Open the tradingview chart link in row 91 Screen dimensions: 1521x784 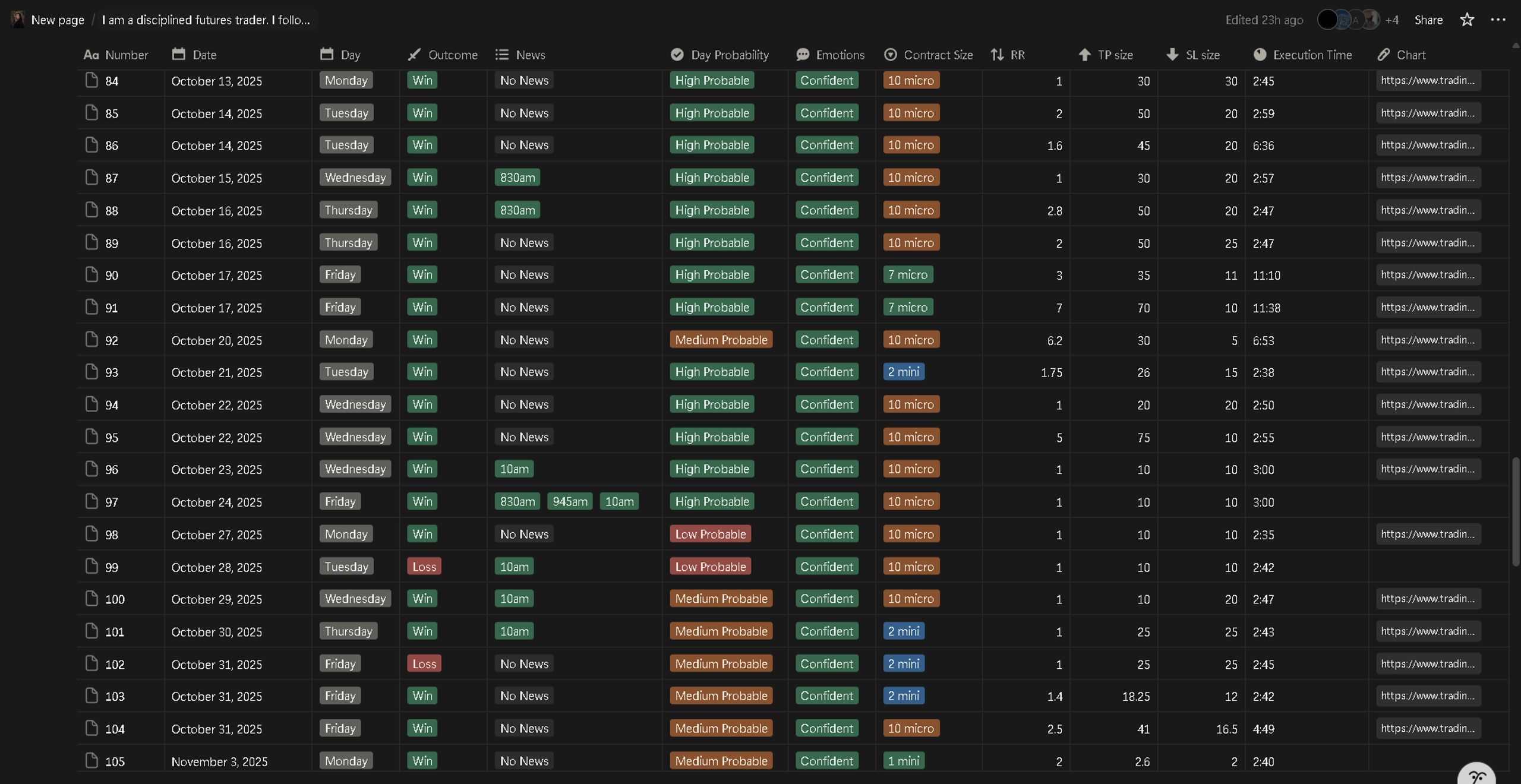pyautogui.click(x=1428, y=307)
